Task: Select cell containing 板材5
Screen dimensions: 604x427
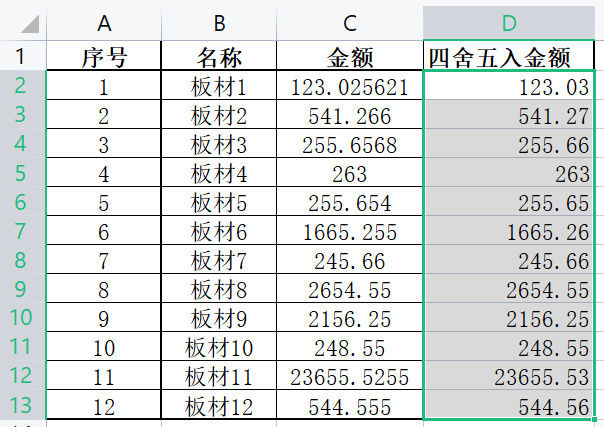Action: 219,201
